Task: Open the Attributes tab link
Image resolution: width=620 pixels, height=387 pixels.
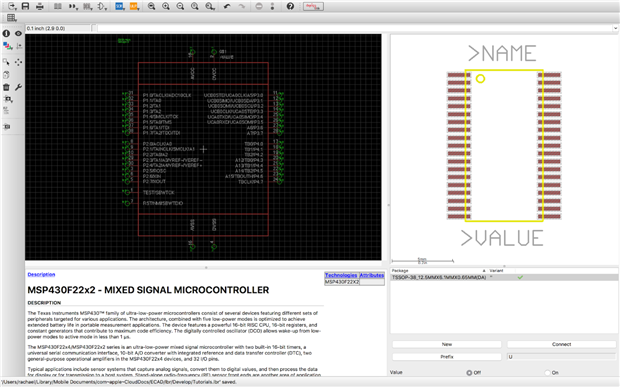Action: [x=372, y=275]
